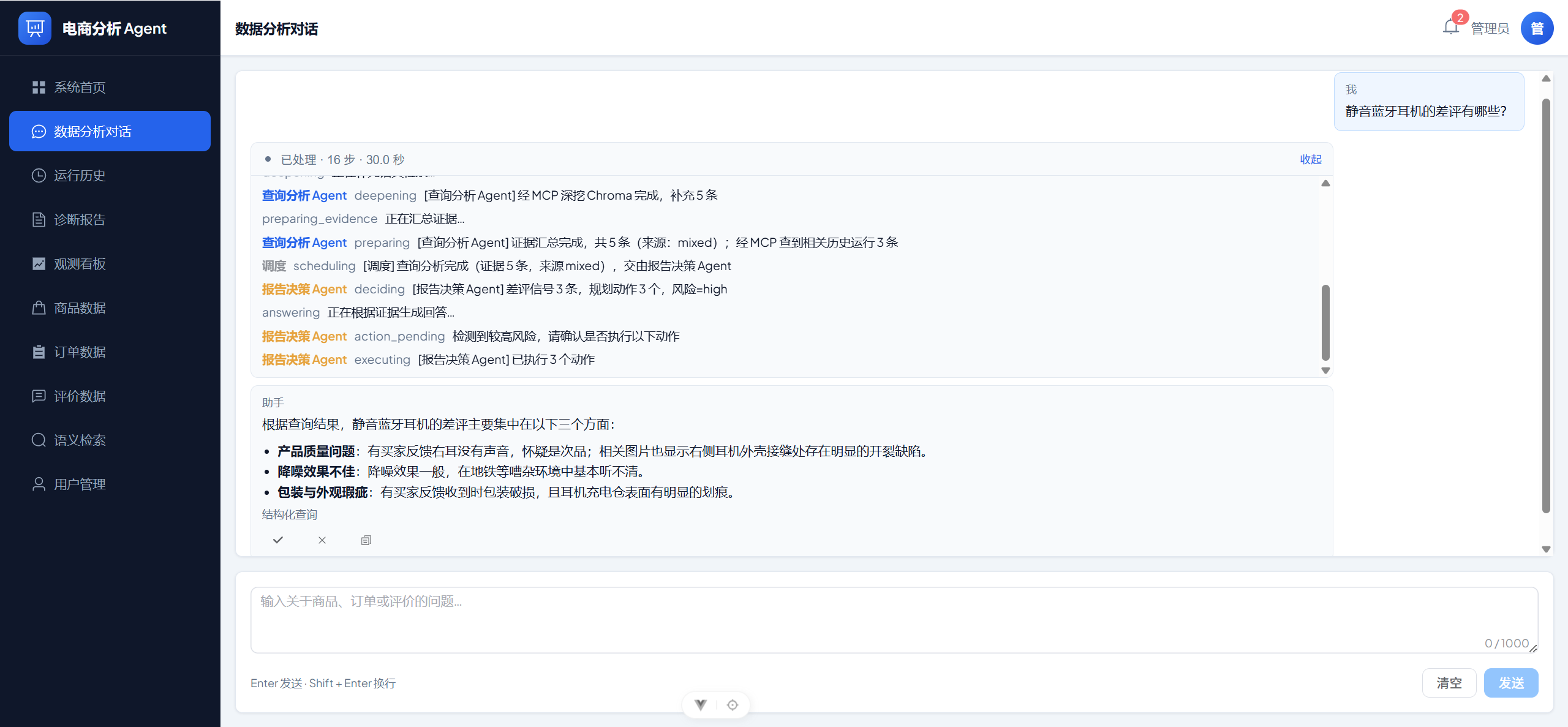Click the chat panel scroll-up arrow

(x=1546, y=78)
